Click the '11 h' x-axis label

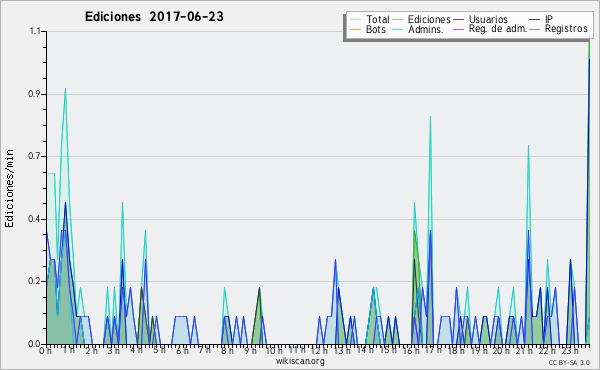coord(297,349)
